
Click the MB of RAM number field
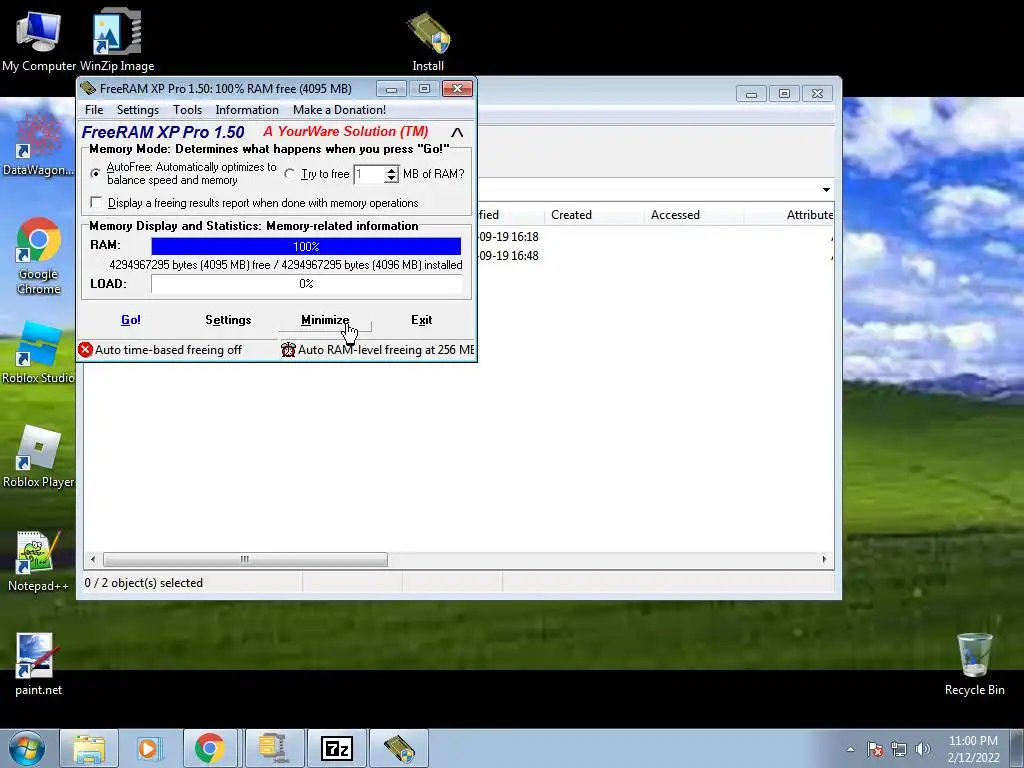point(369,174)
